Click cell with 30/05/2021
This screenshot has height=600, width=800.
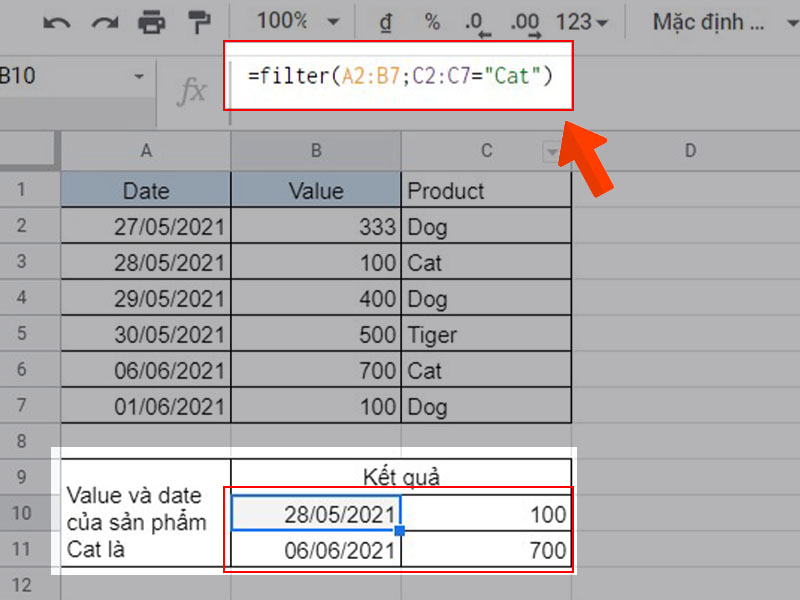(146, 334)
